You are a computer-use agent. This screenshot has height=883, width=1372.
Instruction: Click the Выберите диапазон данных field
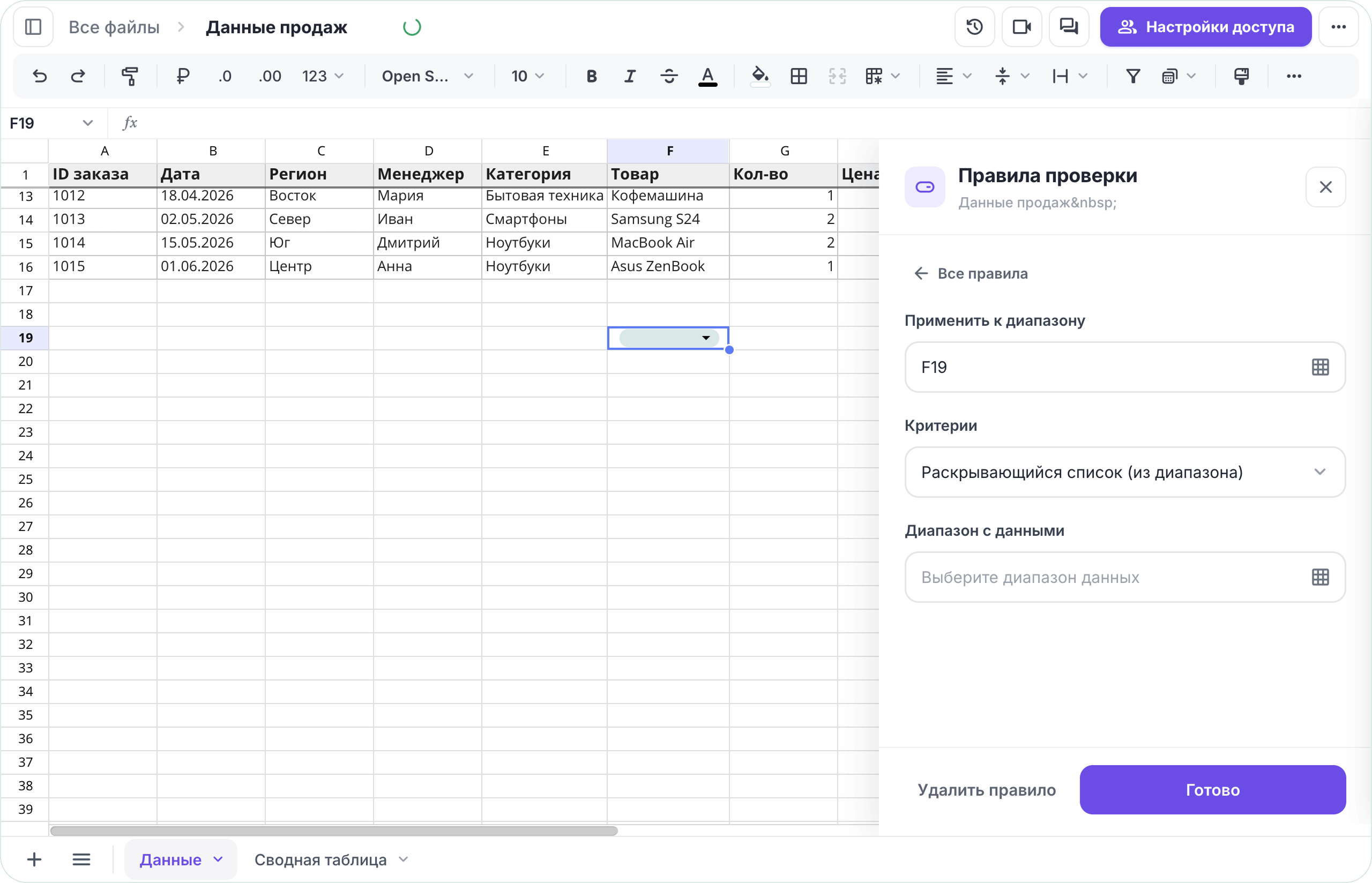(1125, 578)
